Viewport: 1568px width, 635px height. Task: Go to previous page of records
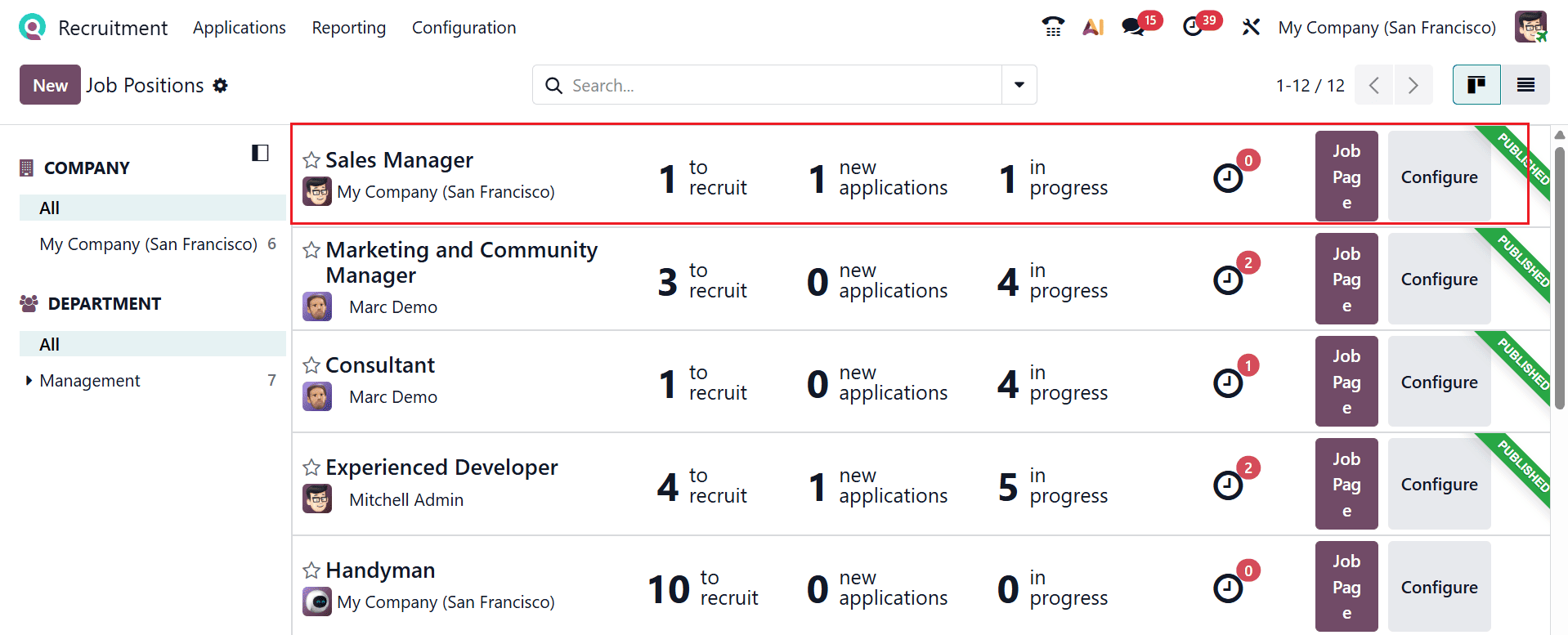tap(1374, 85)
